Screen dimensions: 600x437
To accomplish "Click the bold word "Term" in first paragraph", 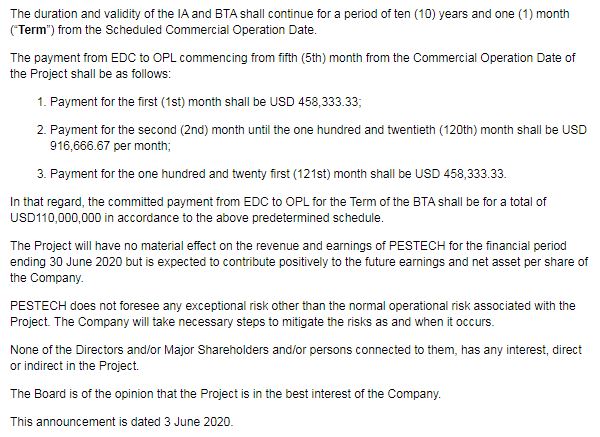I will (x=32, y=30).
